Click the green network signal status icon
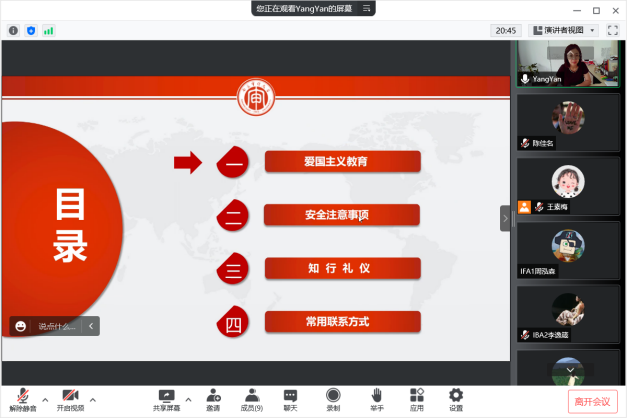 tap(48, 30)
